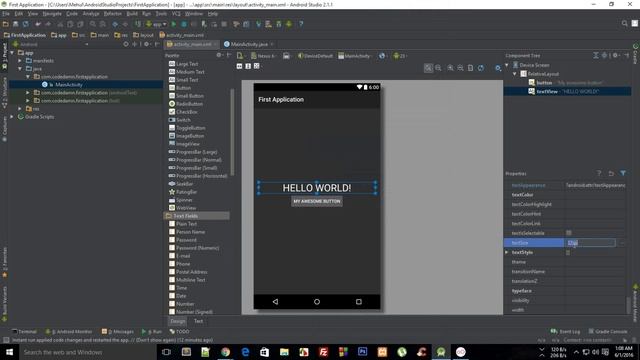Click the Project panel collapse all icon
The image size is (640, 360).
coord(134,44)
